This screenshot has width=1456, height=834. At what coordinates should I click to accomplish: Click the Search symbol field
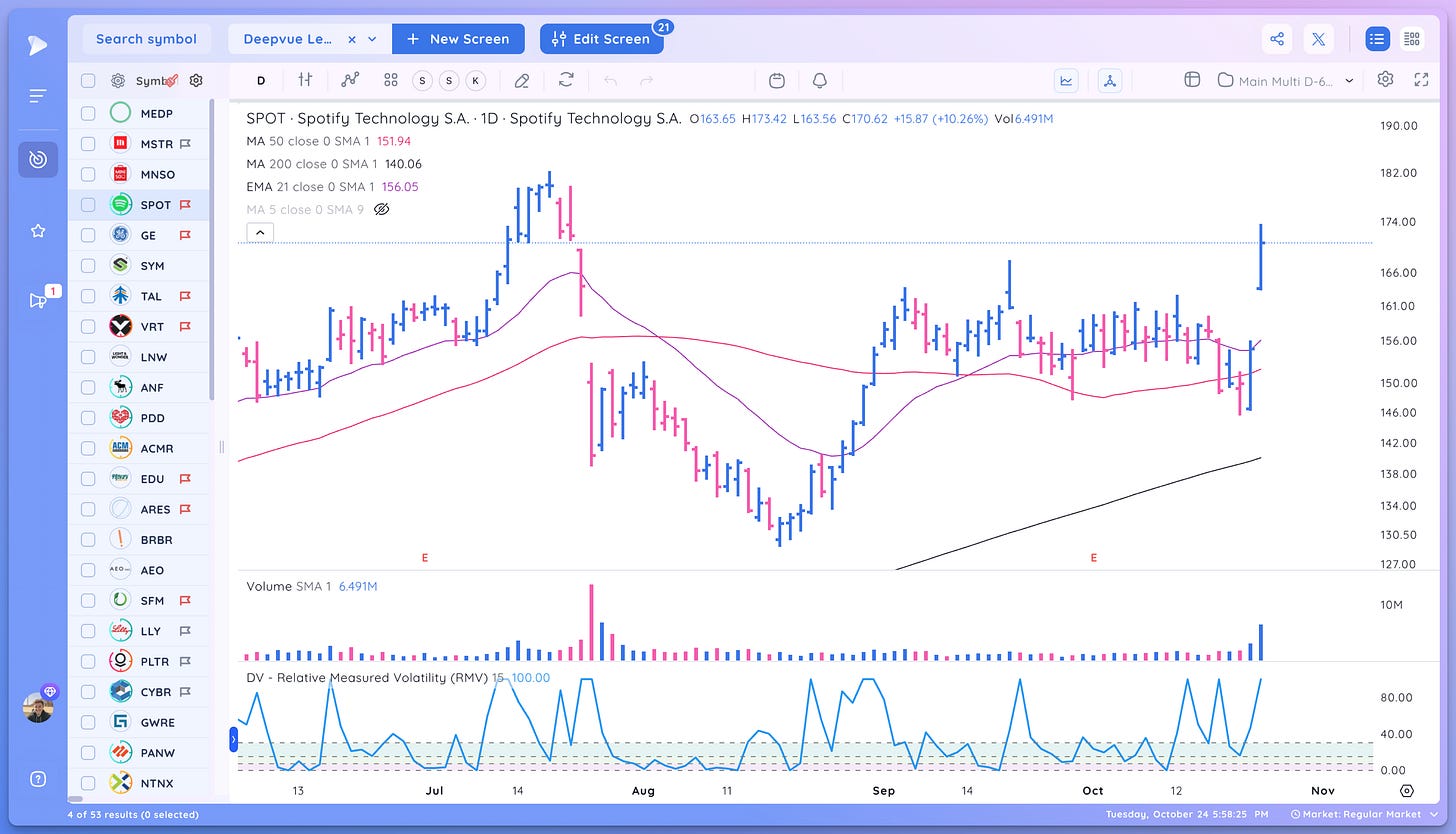click(146, 39)
